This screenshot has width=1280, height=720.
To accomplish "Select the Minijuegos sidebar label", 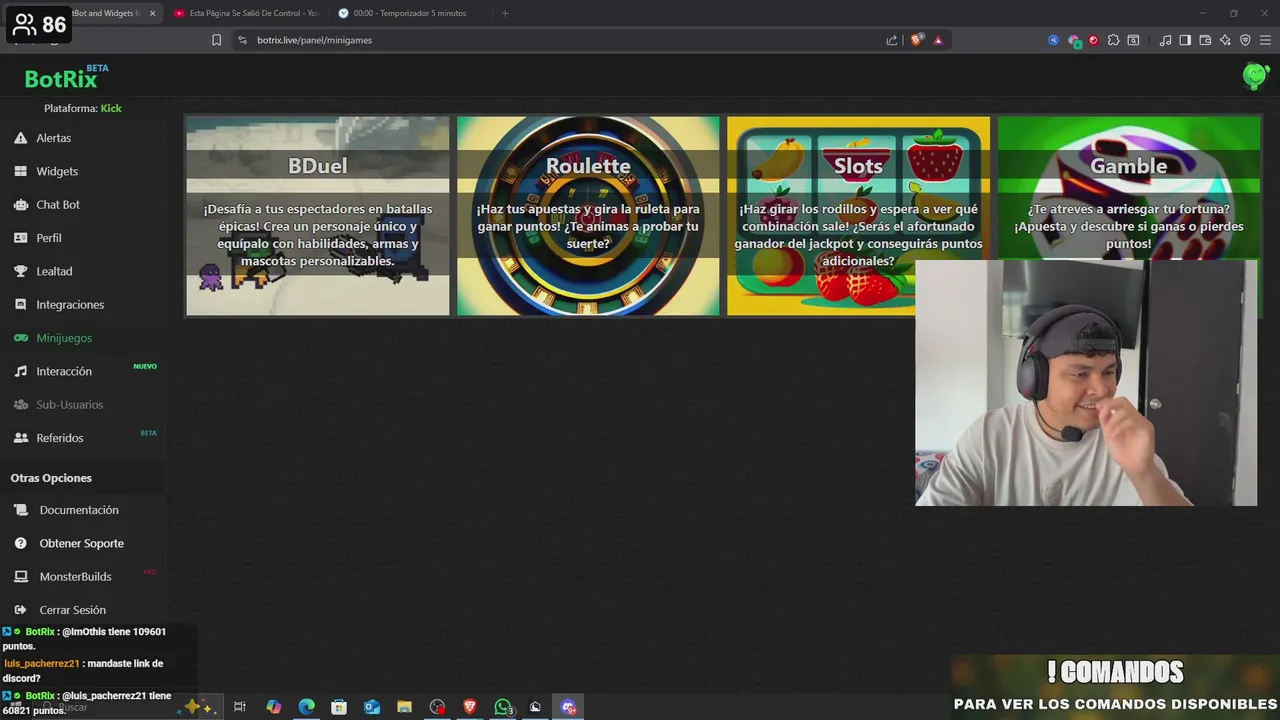I will pos(64,338).
